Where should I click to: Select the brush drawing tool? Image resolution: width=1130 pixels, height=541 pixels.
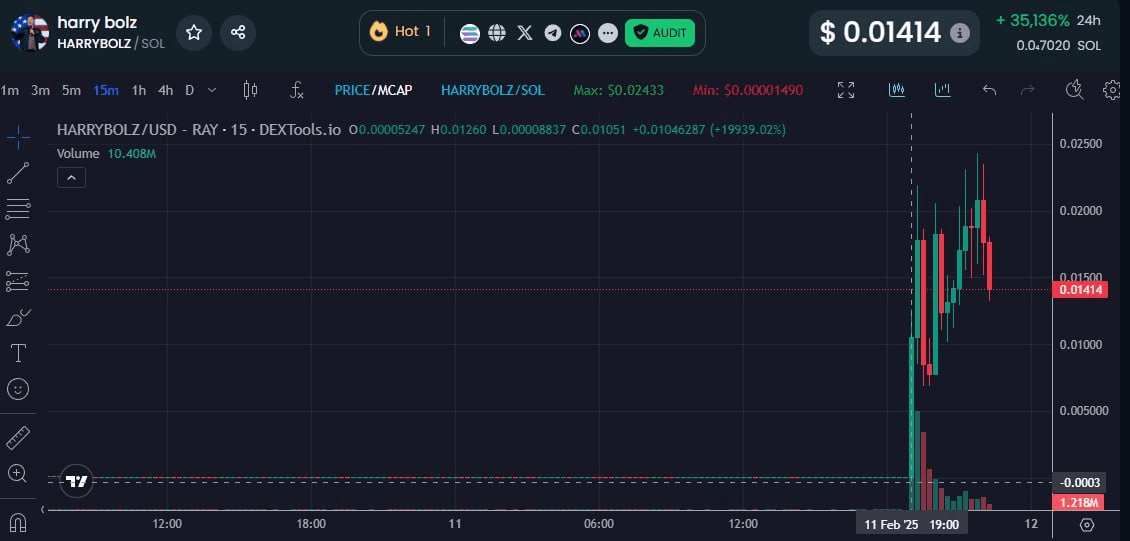pos(18,317)
